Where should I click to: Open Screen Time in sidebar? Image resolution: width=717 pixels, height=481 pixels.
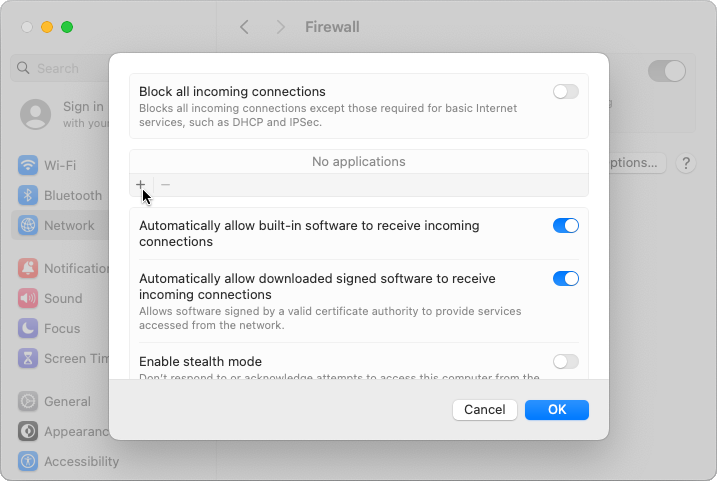click(x=63, y=358)
